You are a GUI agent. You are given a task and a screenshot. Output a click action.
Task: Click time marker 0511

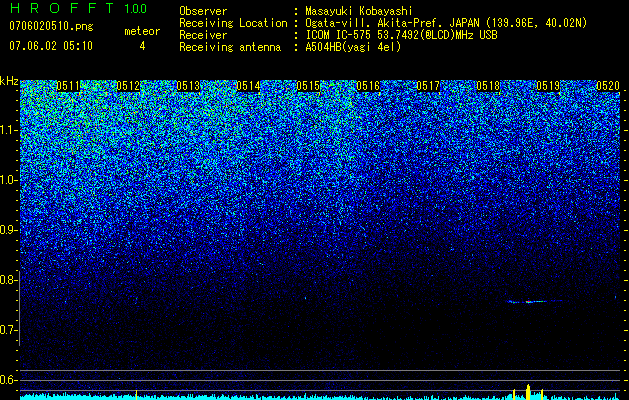coord(68,86)
